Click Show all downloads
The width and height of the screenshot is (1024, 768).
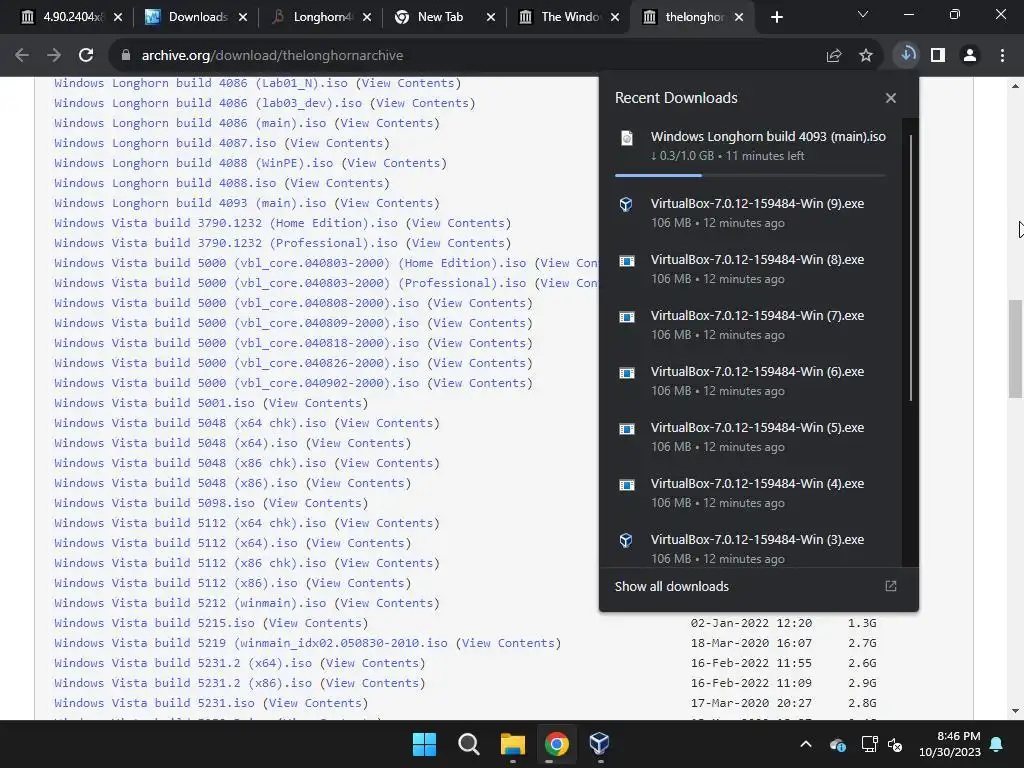671,586
